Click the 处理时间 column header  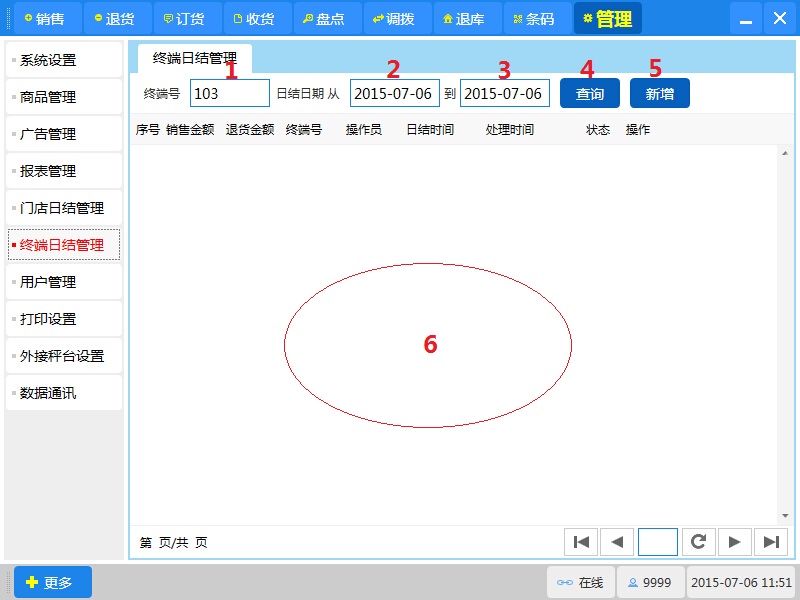point(510,130)
